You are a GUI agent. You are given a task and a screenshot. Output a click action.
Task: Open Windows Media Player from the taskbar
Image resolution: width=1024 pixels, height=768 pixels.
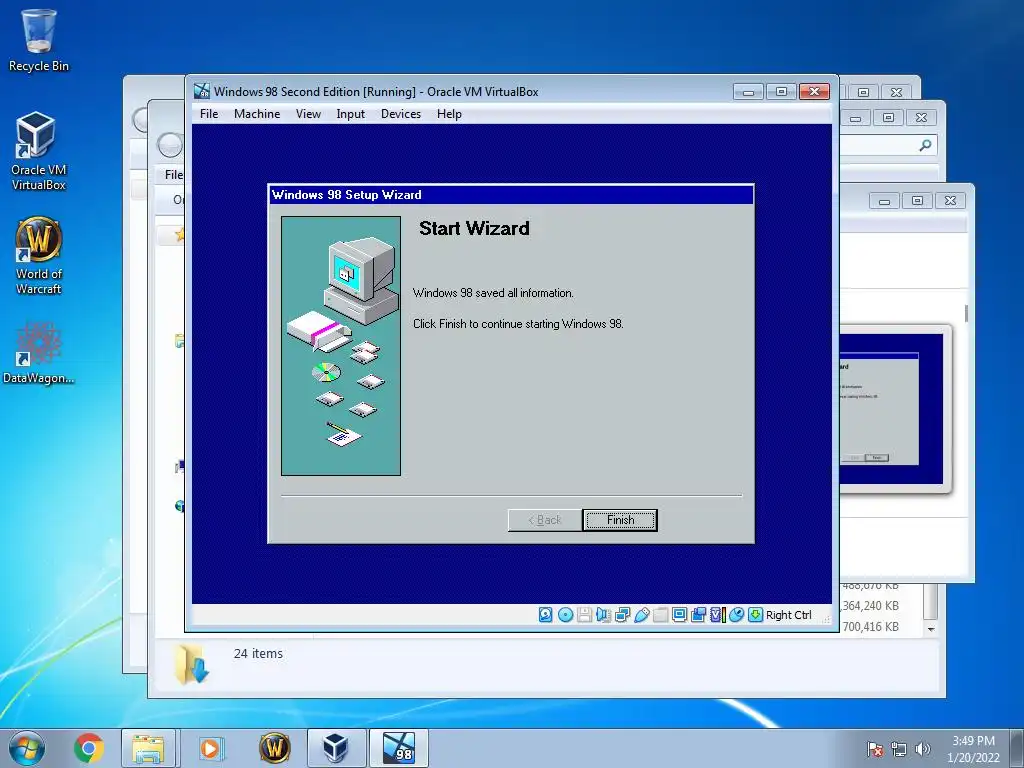[x=210, y=748]
